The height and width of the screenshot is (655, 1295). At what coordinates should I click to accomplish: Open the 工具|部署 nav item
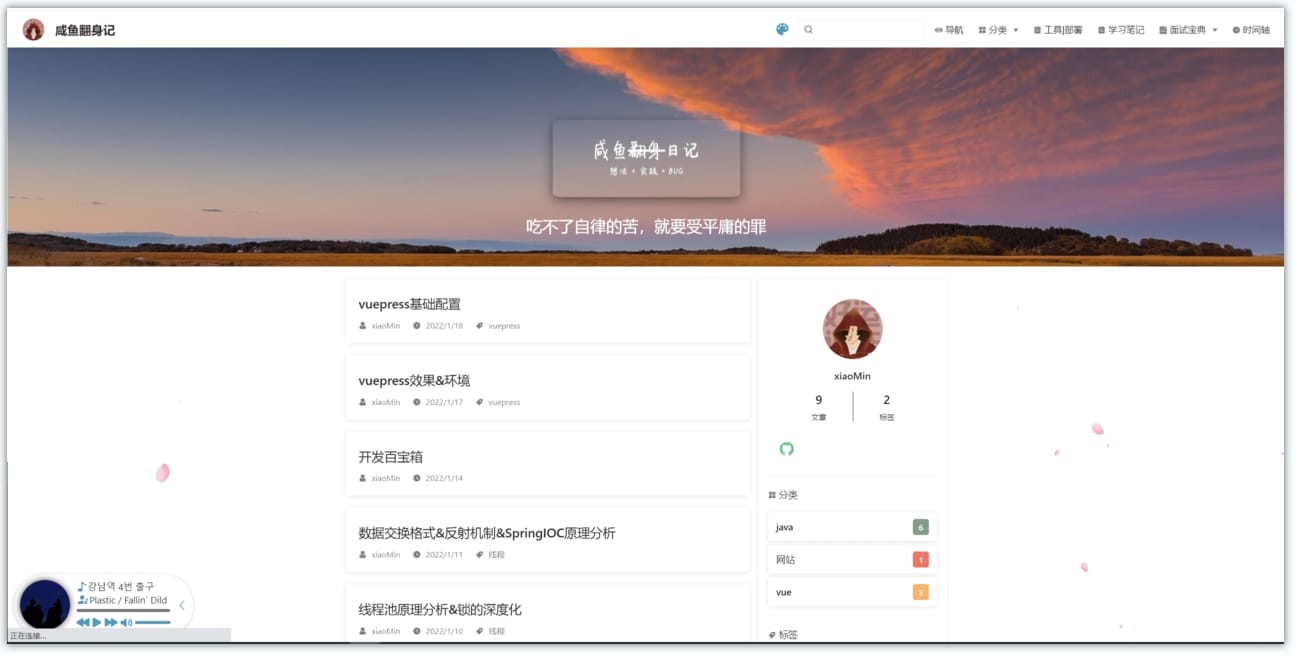click(x=1058, y=30)
